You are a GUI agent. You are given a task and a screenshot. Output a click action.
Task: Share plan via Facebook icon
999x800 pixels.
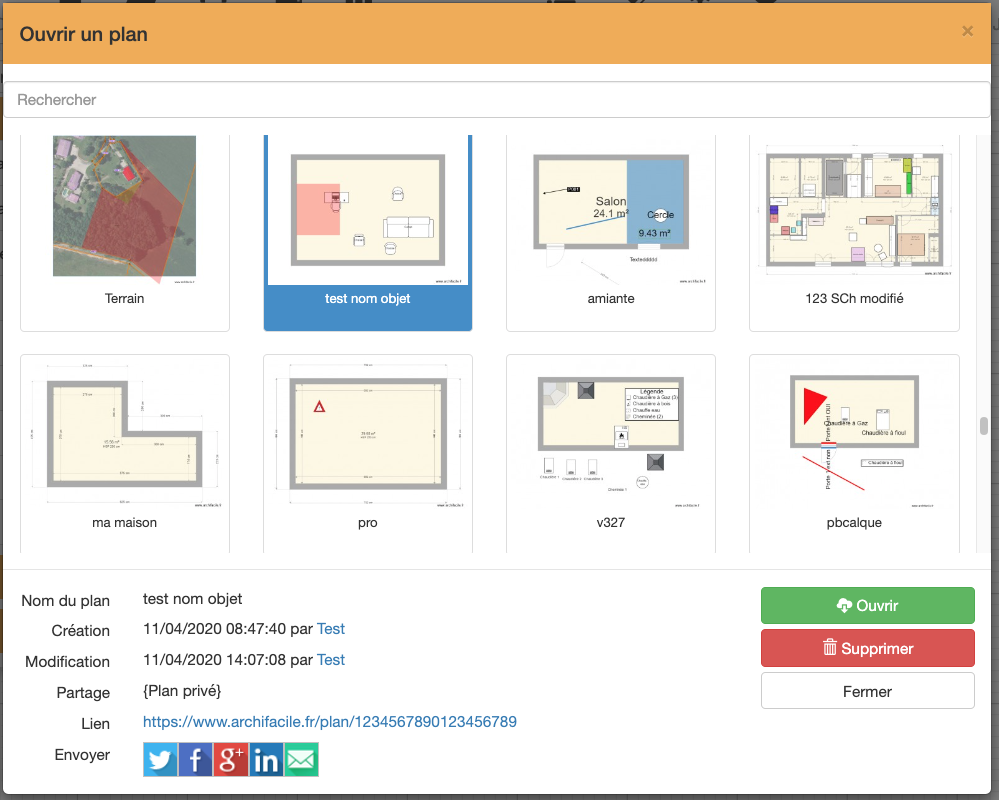(x=195, y=760)
